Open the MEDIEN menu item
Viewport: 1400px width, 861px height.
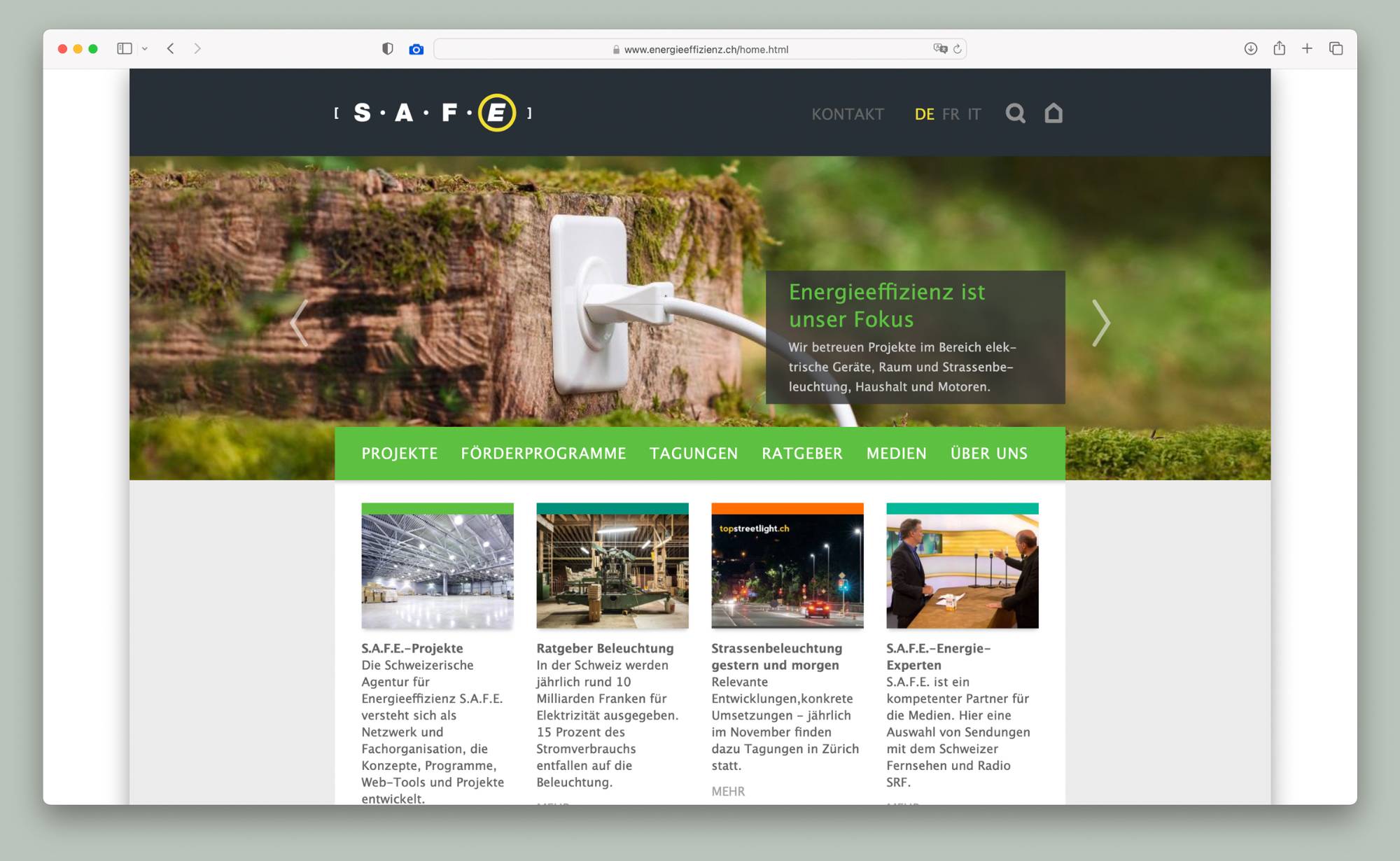[897, 454]
